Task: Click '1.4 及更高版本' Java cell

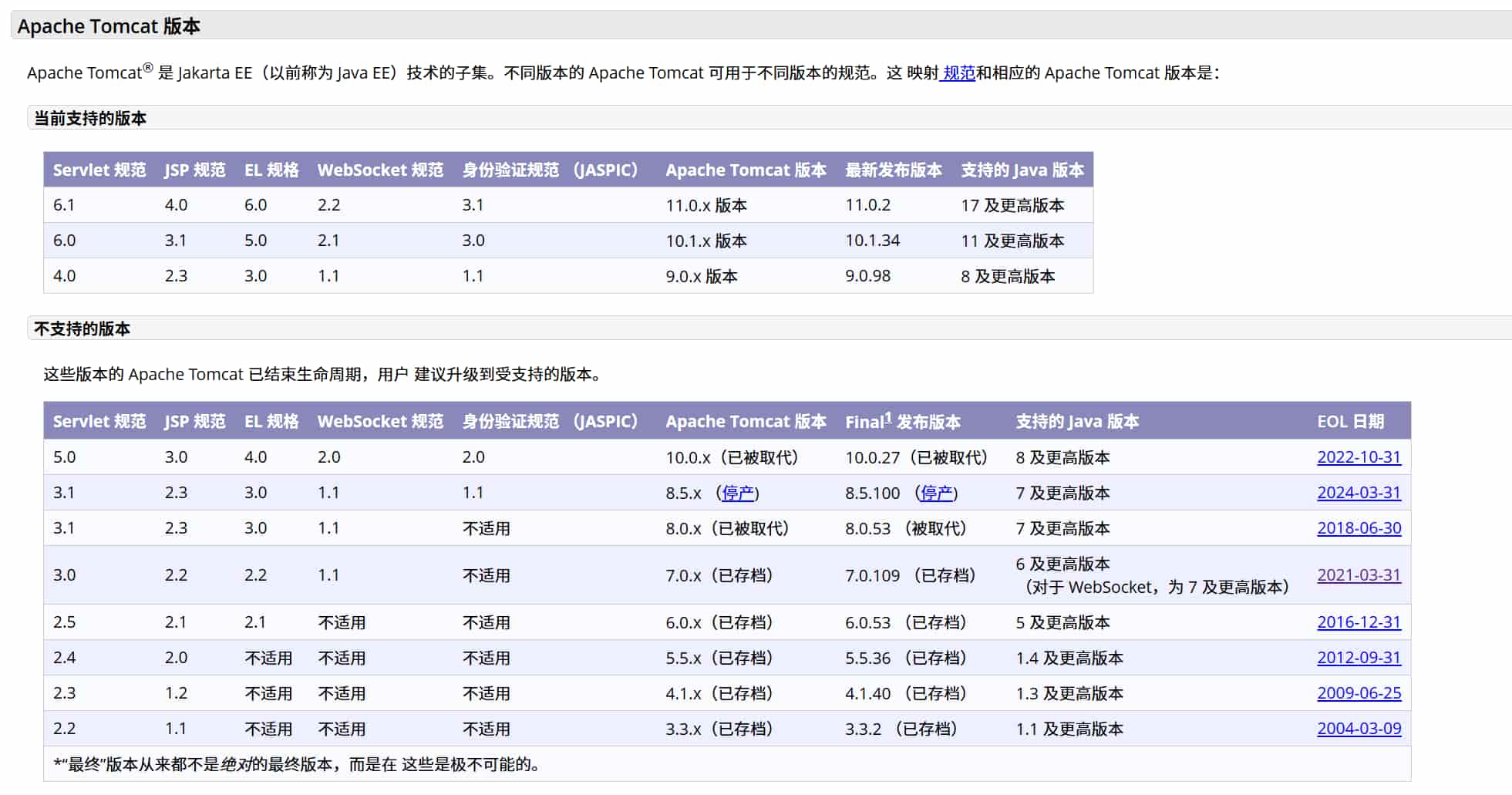Action: pos(1069,658)
